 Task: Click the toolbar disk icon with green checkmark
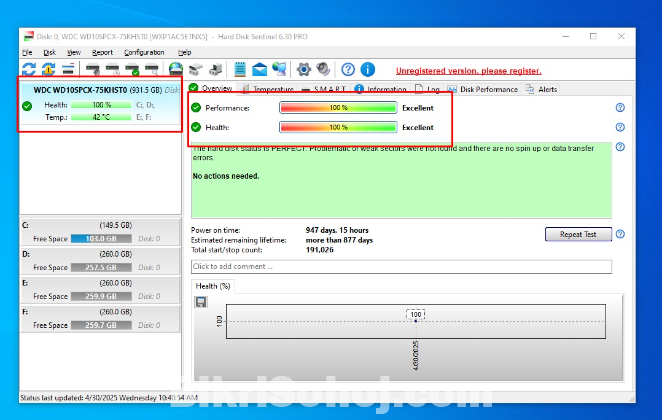[x=132, y=69]
